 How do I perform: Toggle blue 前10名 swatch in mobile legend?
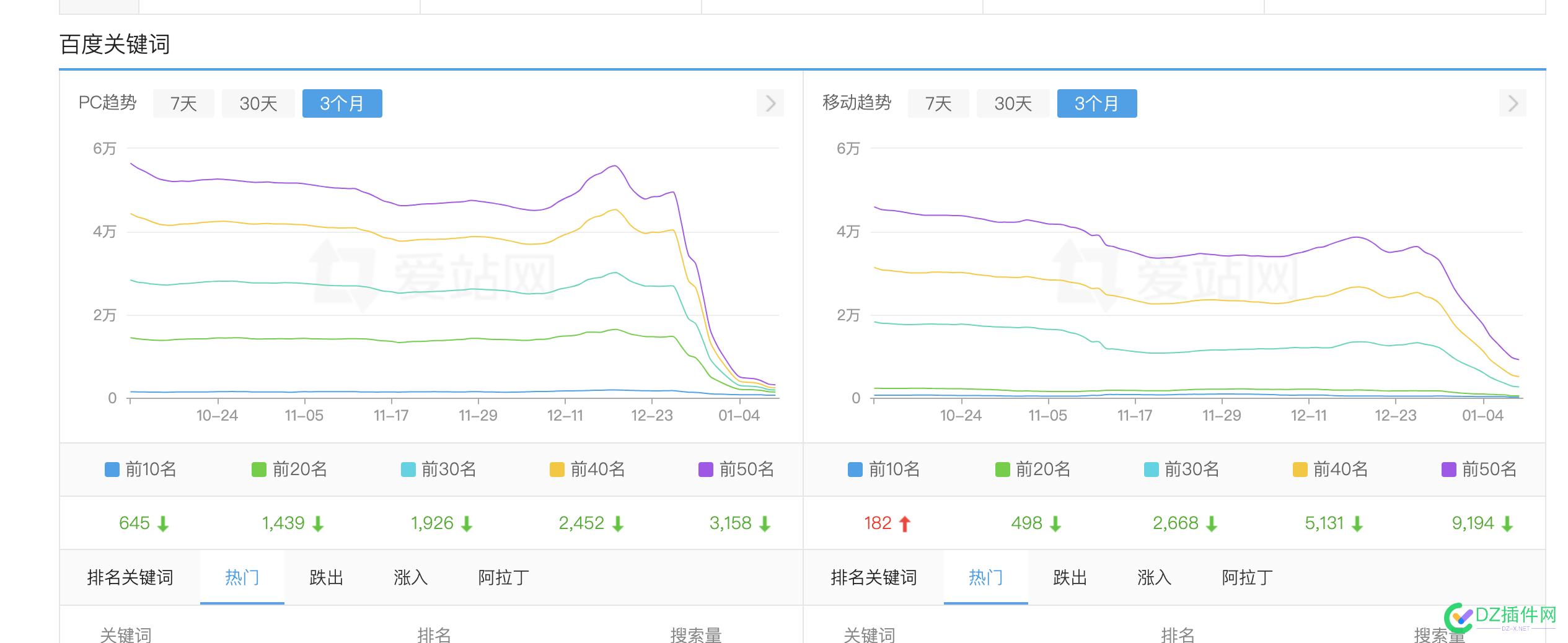tap(855, 470)
